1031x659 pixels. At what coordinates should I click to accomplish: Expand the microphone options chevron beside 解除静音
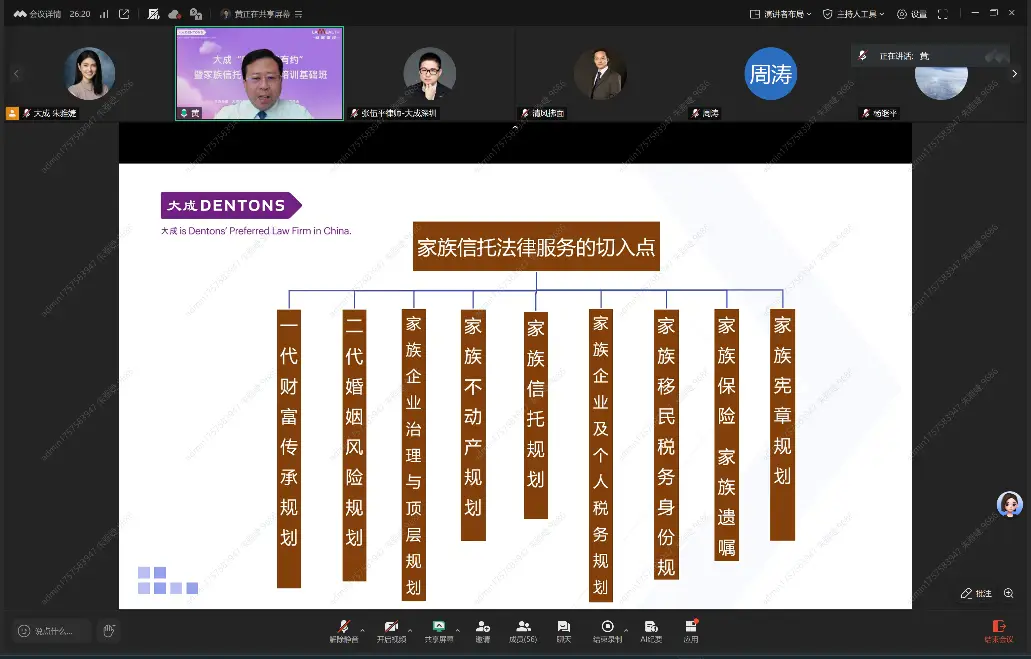coord(363,628)
